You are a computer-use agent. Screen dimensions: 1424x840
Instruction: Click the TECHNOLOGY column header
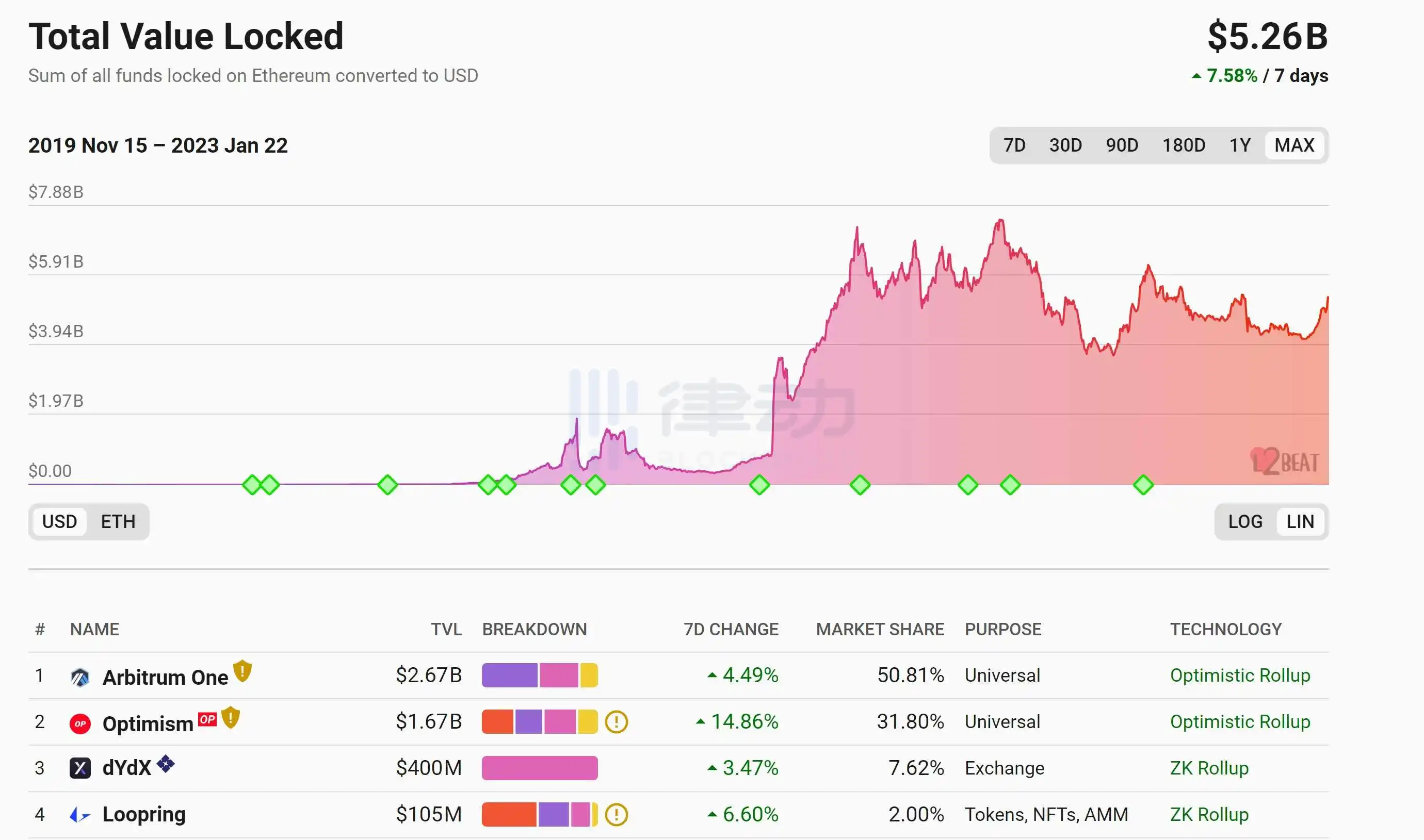(1226, 630)
